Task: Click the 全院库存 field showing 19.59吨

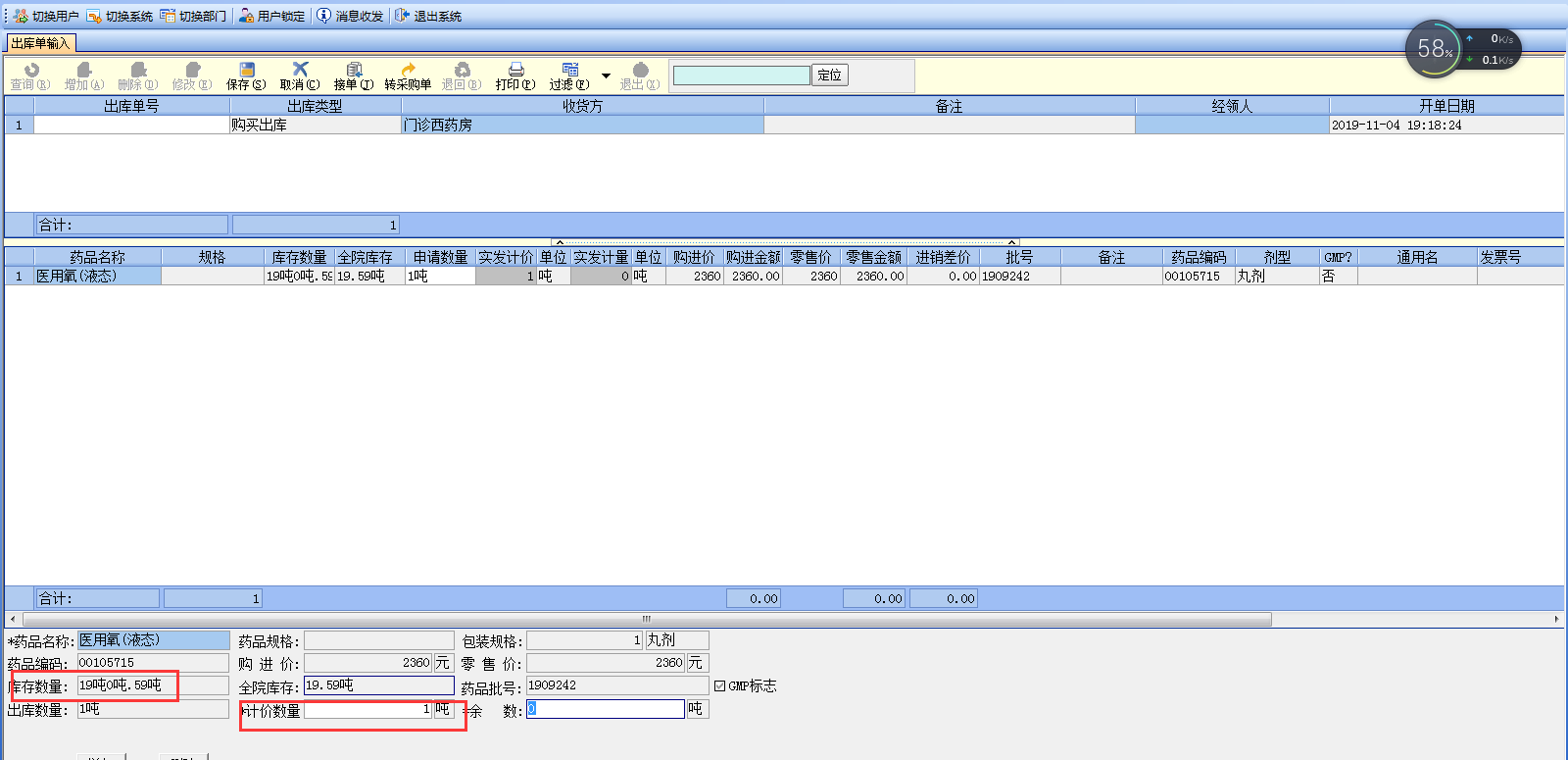Action: (379, 685)
